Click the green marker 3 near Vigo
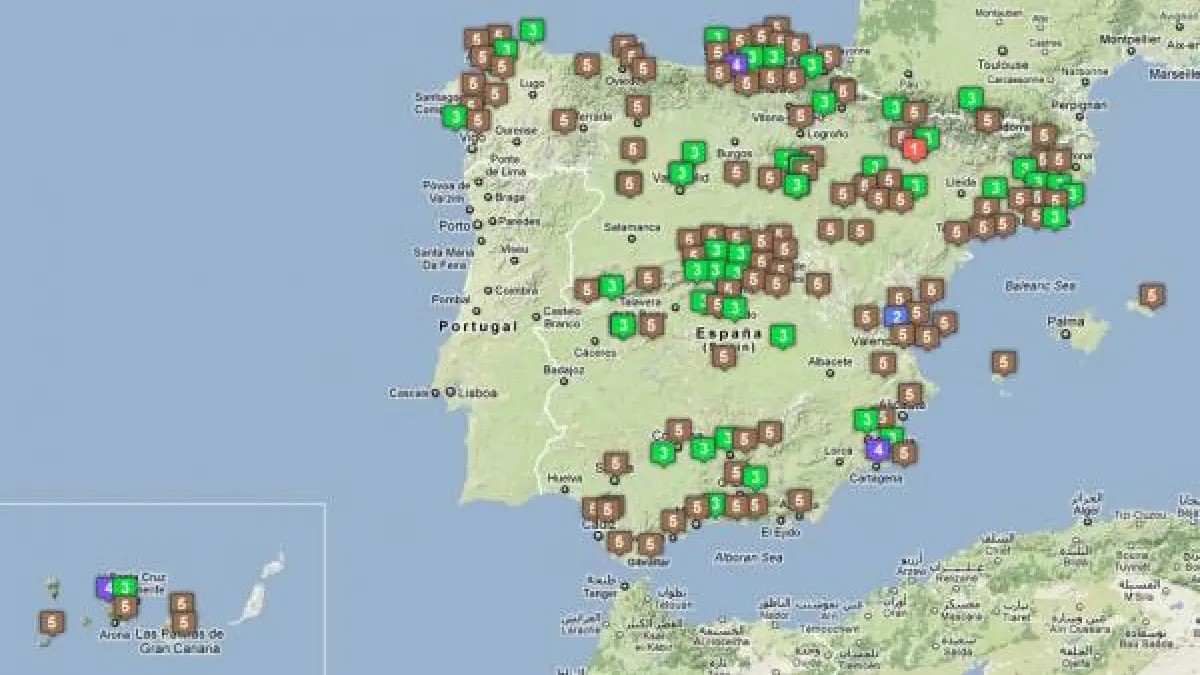 coord(455,117)
